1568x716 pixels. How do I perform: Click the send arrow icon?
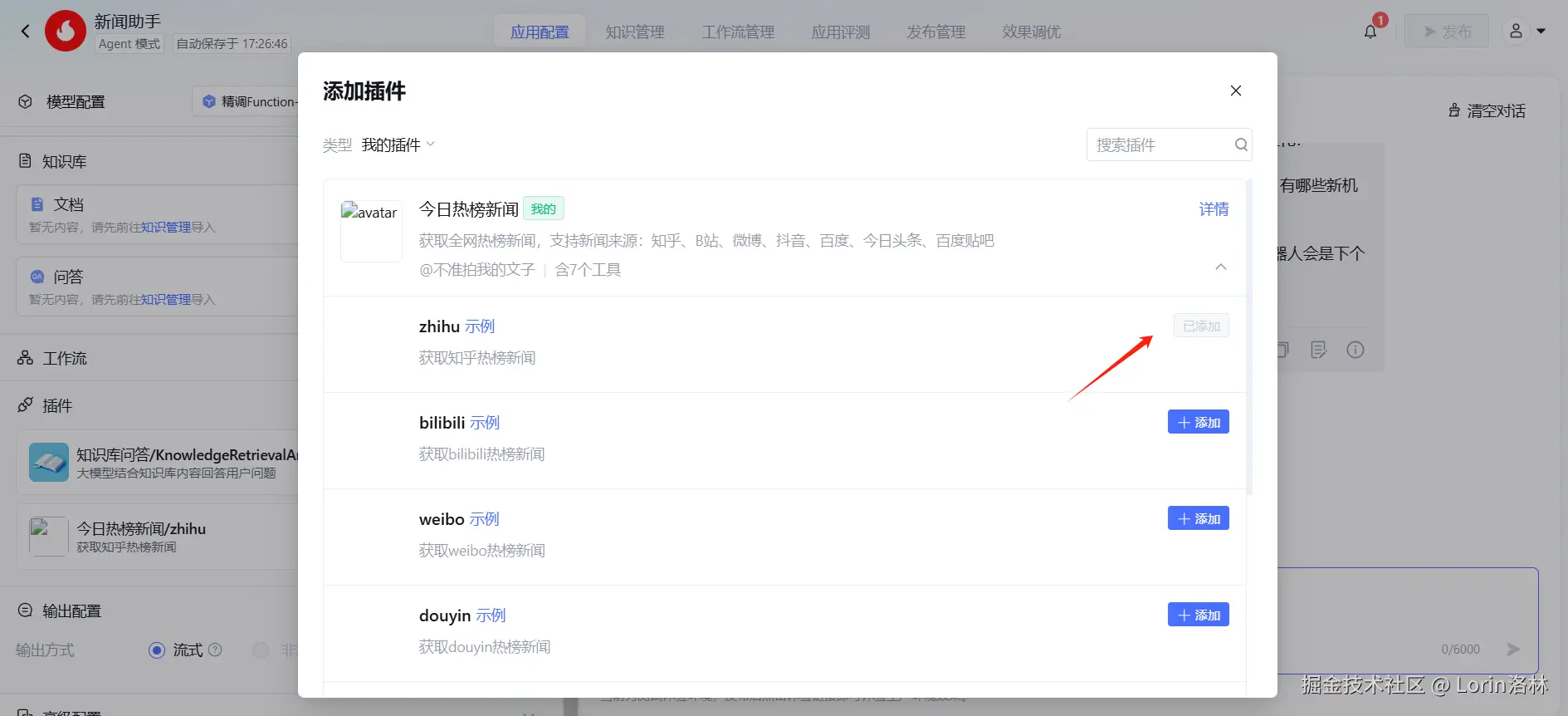coord(1514,650)
